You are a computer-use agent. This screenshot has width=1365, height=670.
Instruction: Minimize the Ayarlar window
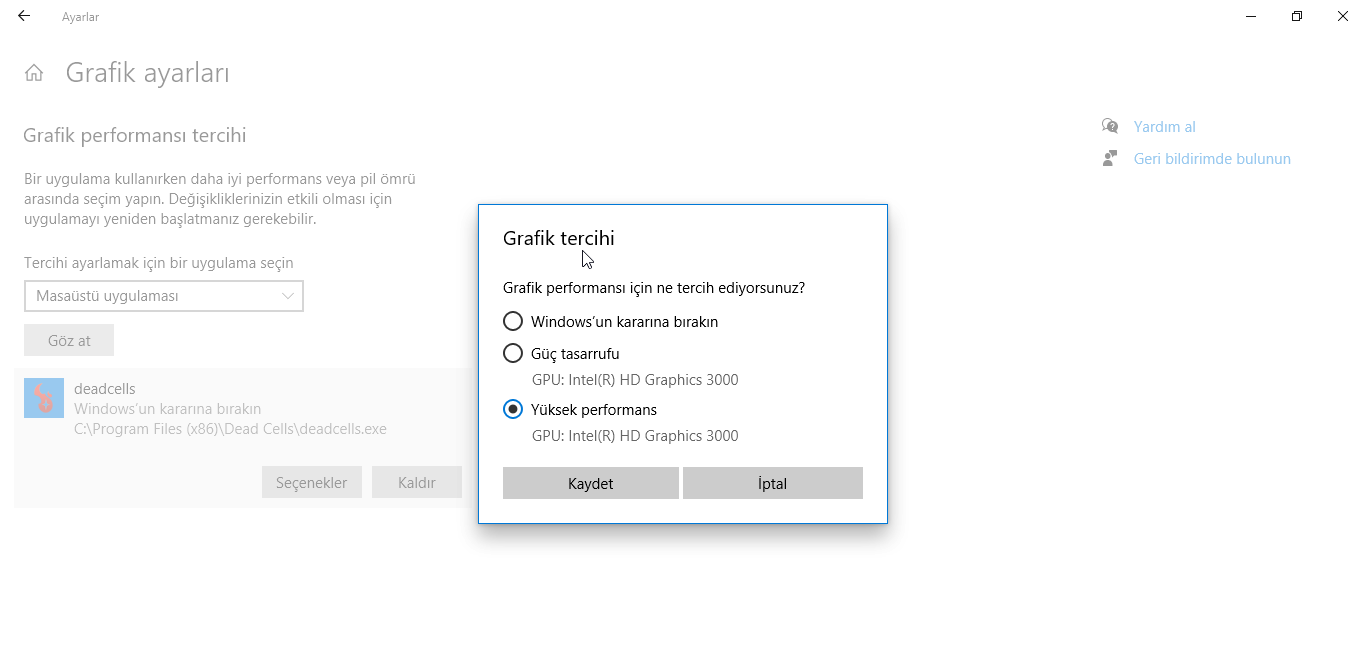[1251, 16]
